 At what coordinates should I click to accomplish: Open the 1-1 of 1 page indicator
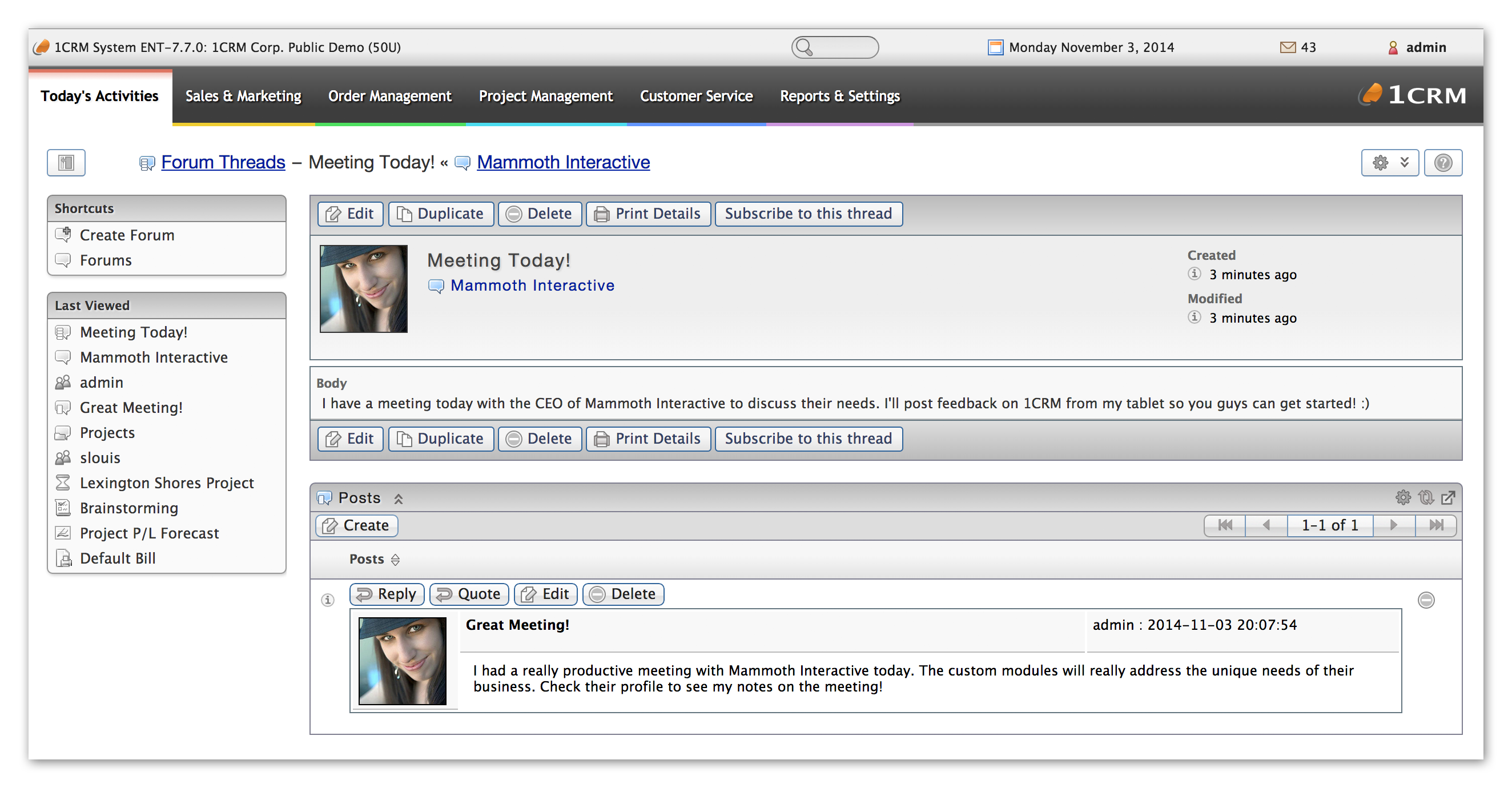(1330, 525)
